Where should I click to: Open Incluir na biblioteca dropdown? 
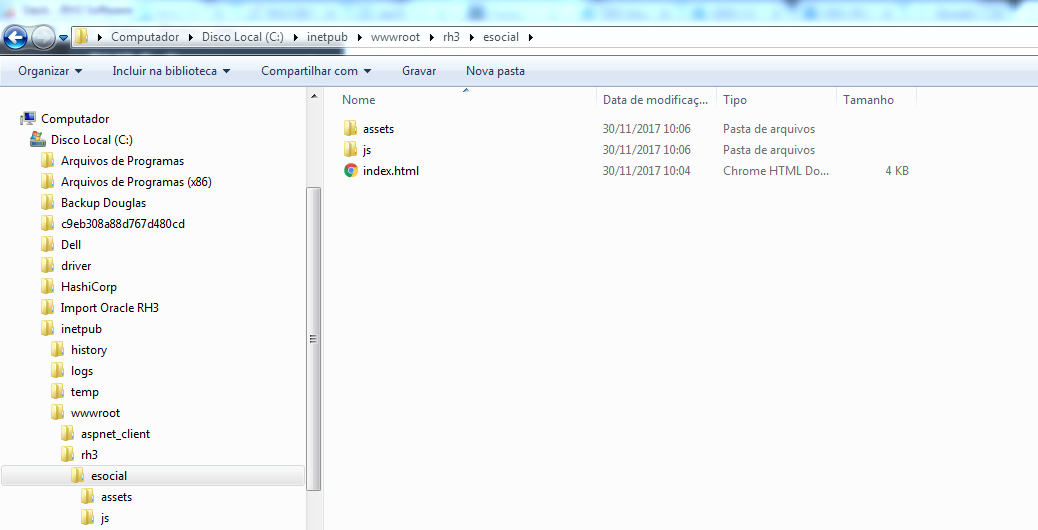tap(171, 71)
